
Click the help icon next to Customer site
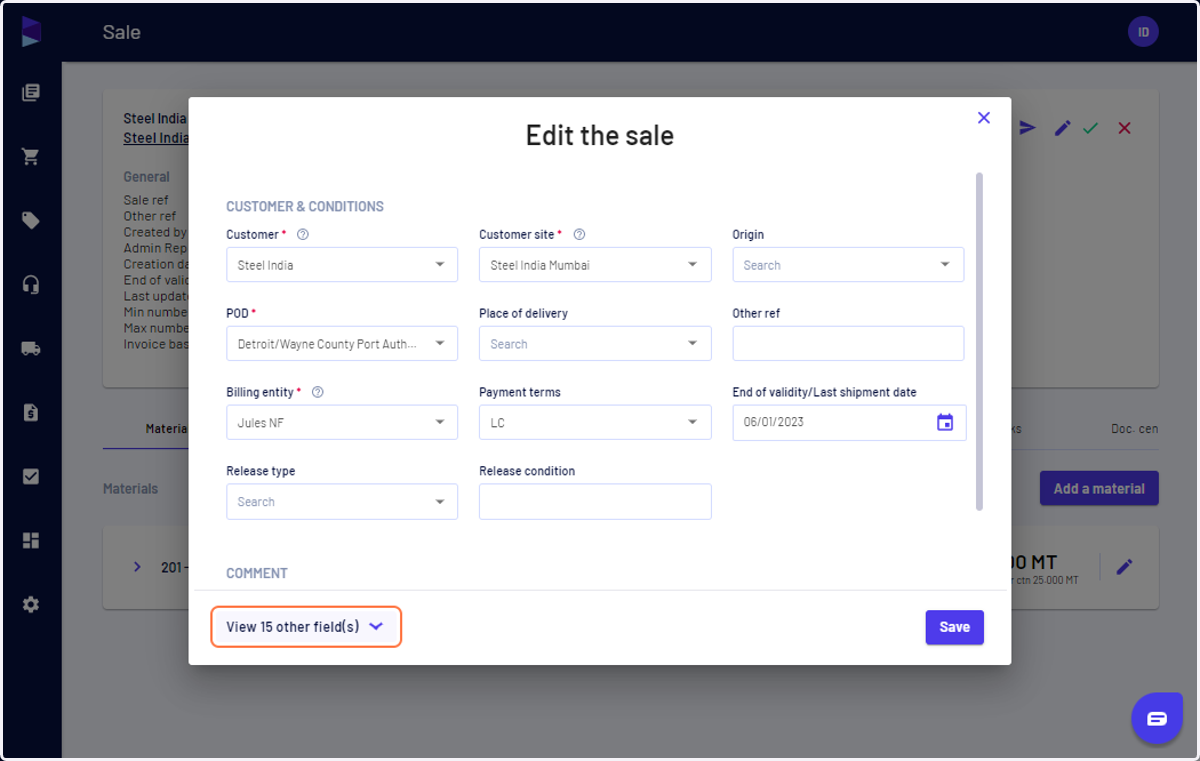(x=579, y=235)
